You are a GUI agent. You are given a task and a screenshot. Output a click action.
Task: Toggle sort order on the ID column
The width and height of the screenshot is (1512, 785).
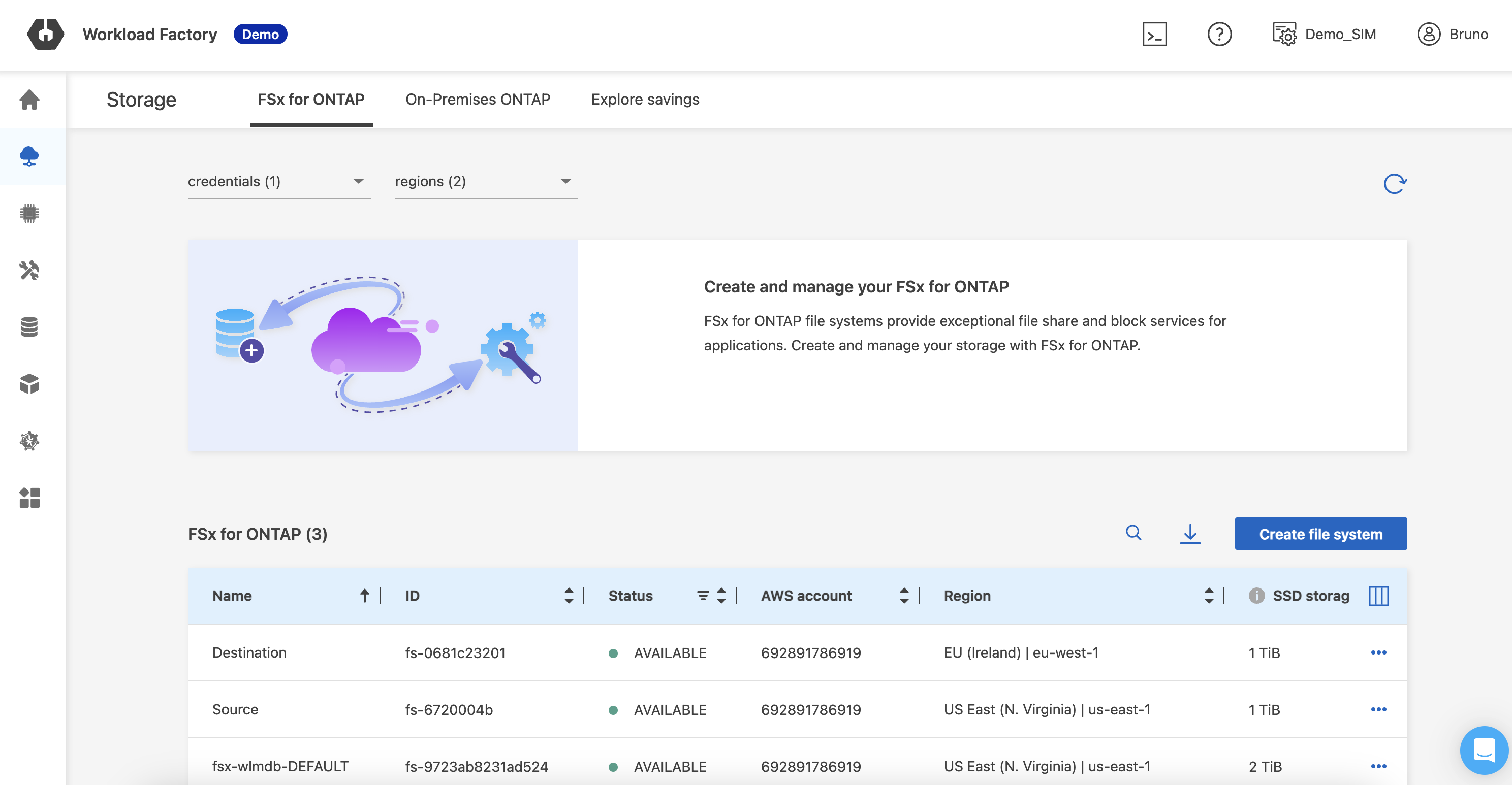[568, 596]
